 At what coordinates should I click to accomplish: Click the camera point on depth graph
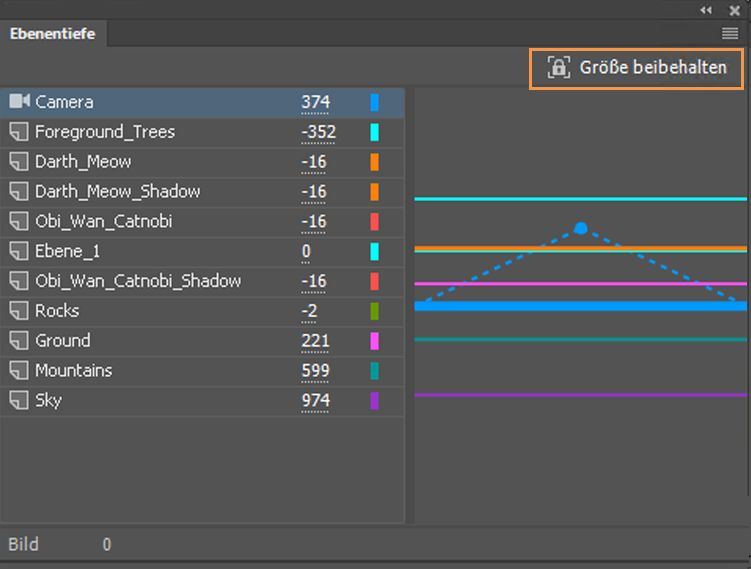coord(580,228)
